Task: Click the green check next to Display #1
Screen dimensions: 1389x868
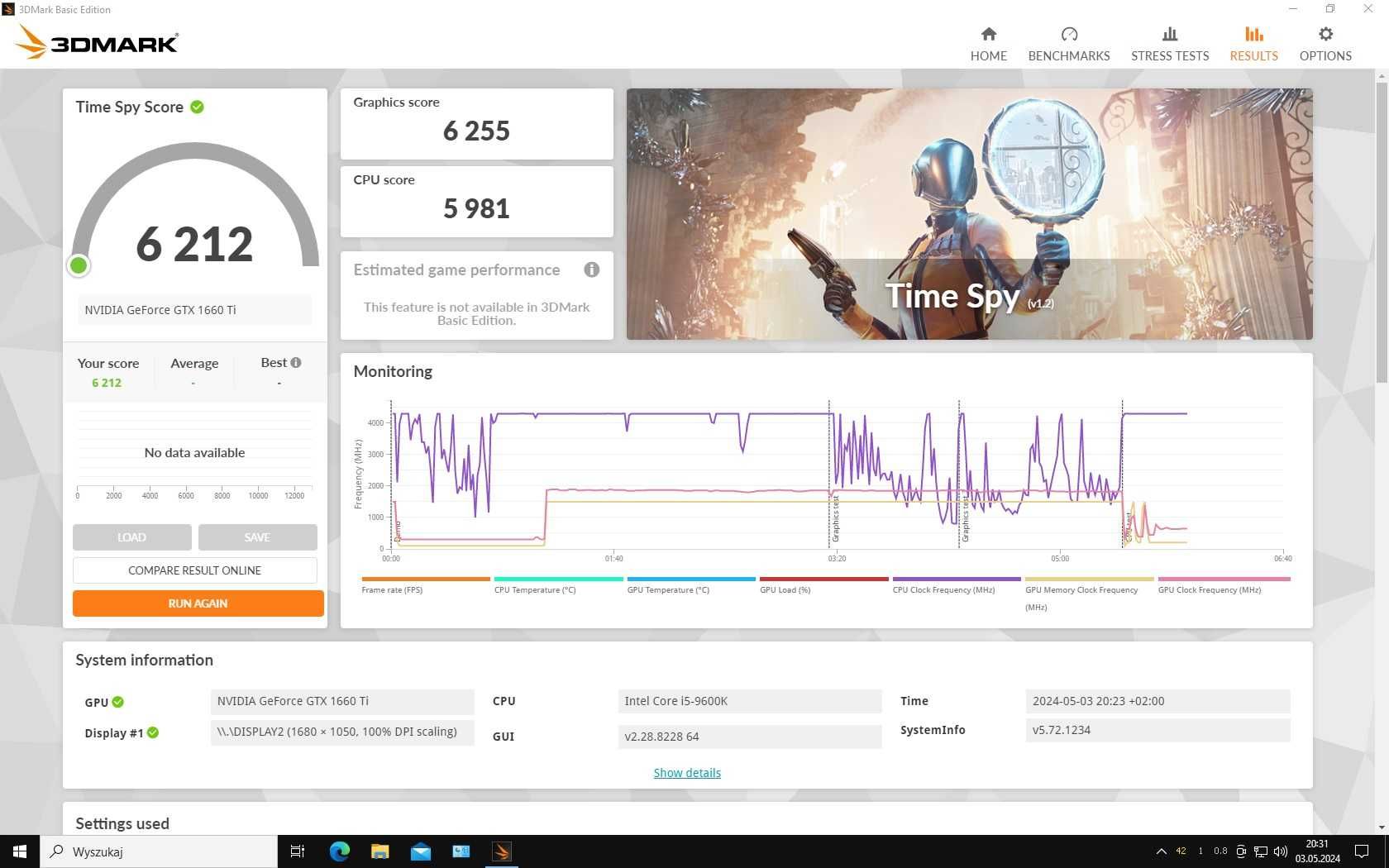Action: point(153,732)
